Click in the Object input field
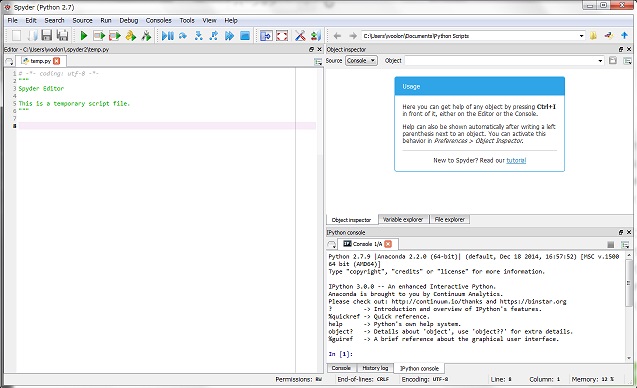 click(x=500, y=61)
